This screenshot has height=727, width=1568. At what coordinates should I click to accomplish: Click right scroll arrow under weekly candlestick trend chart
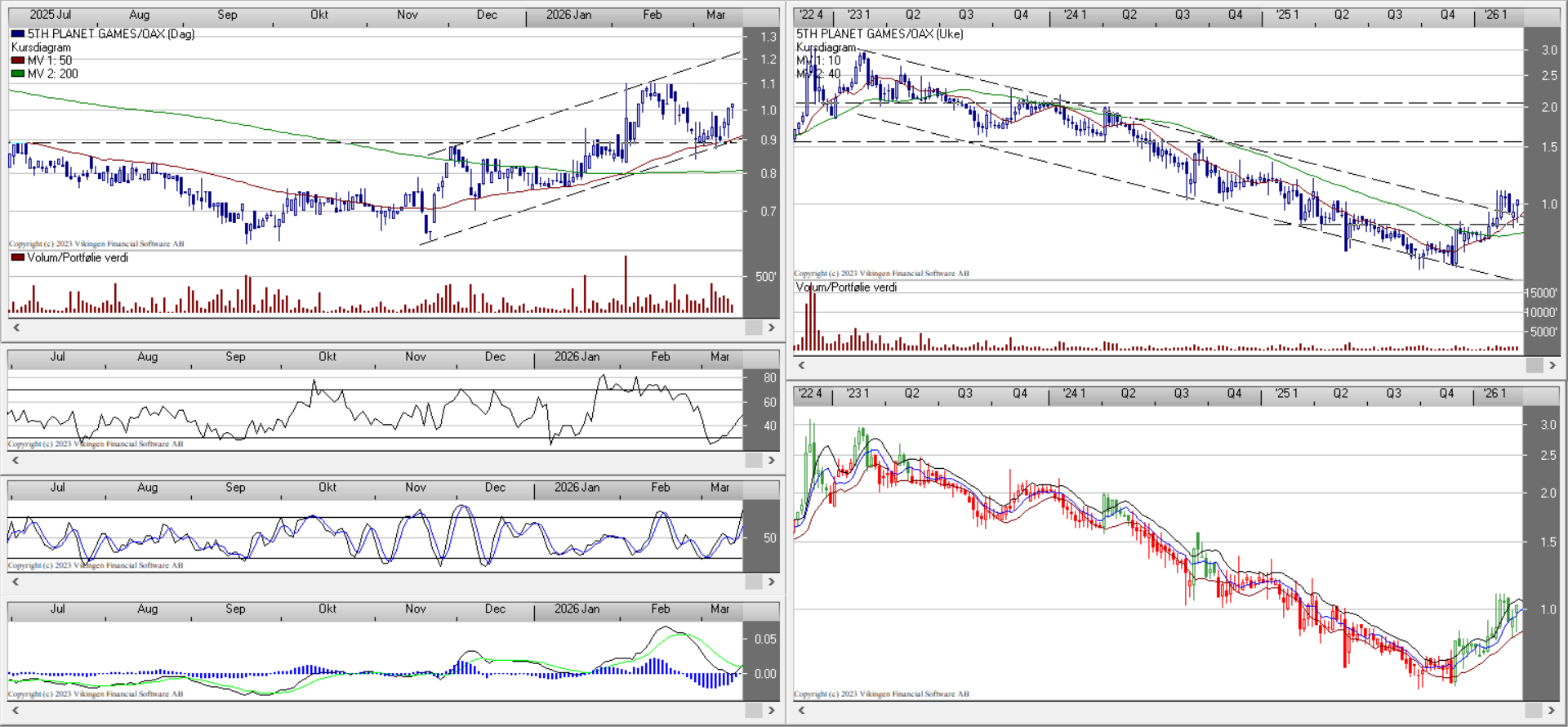[1552, 710]
